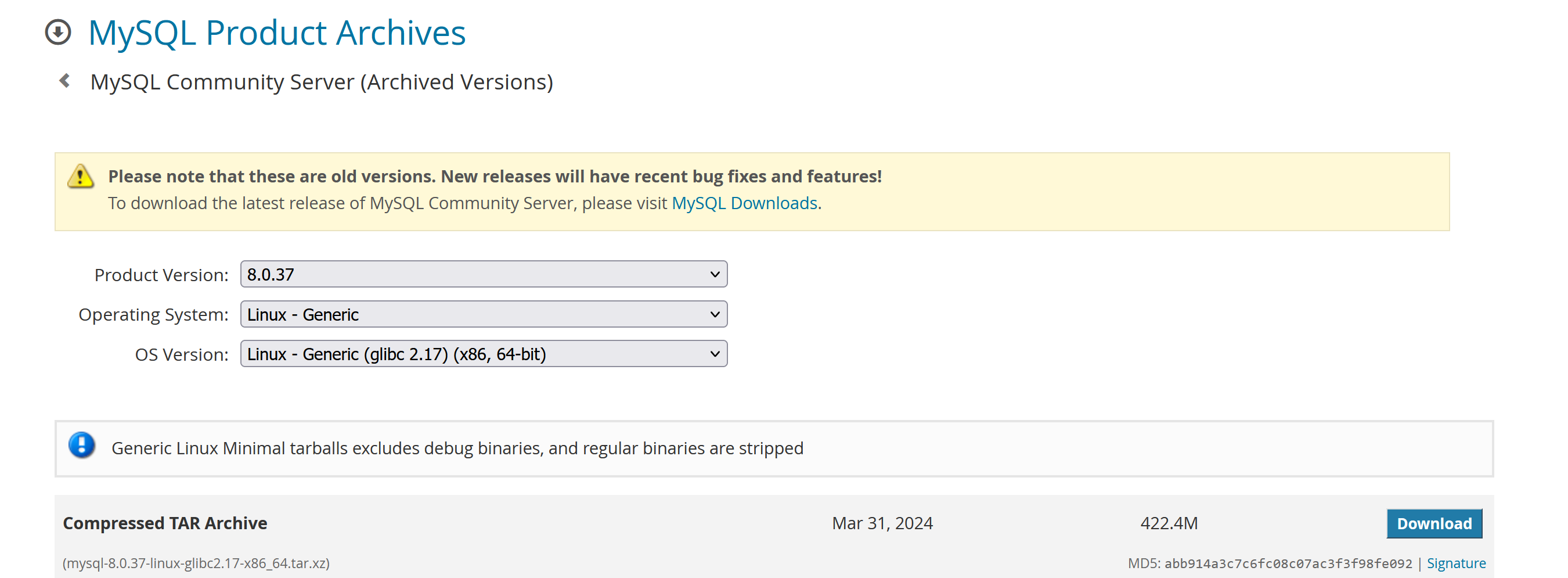This screenshot has height=578, width=1568.
Task: Click the Product Version field label
Action: click(161, 275)
